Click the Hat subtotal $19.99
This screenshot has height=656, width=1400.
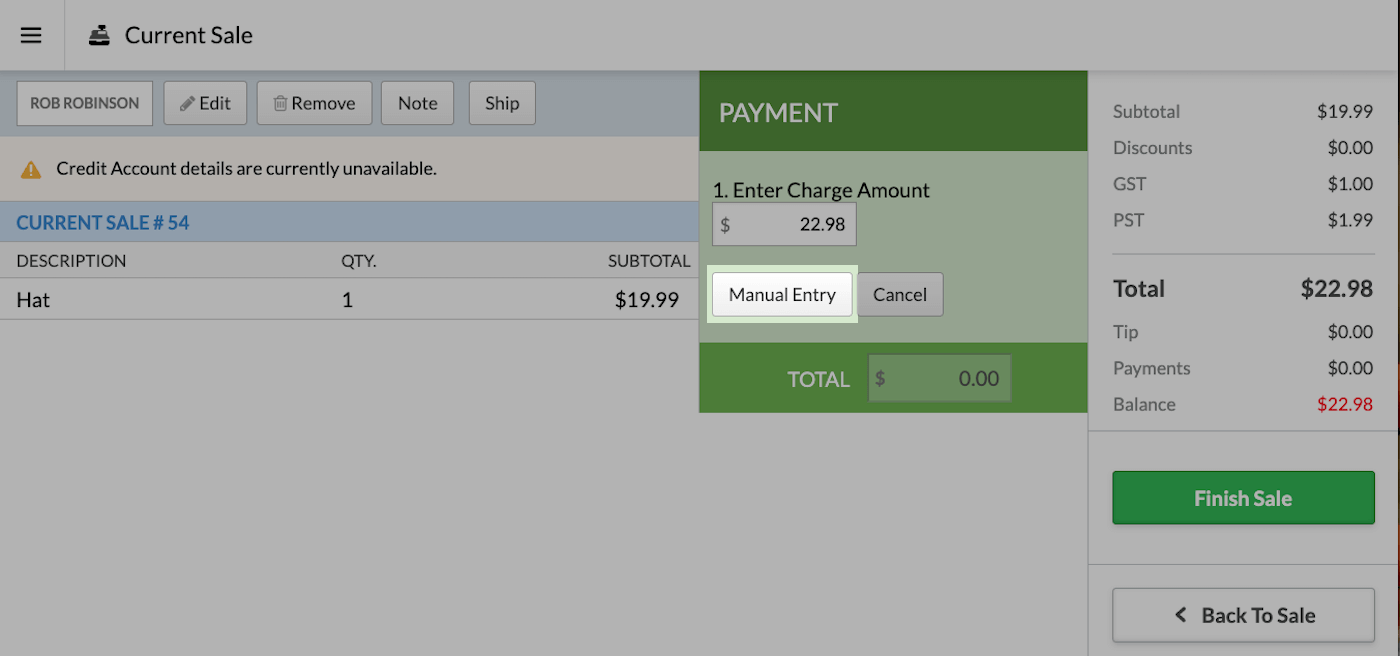click(x=647, y=299)
